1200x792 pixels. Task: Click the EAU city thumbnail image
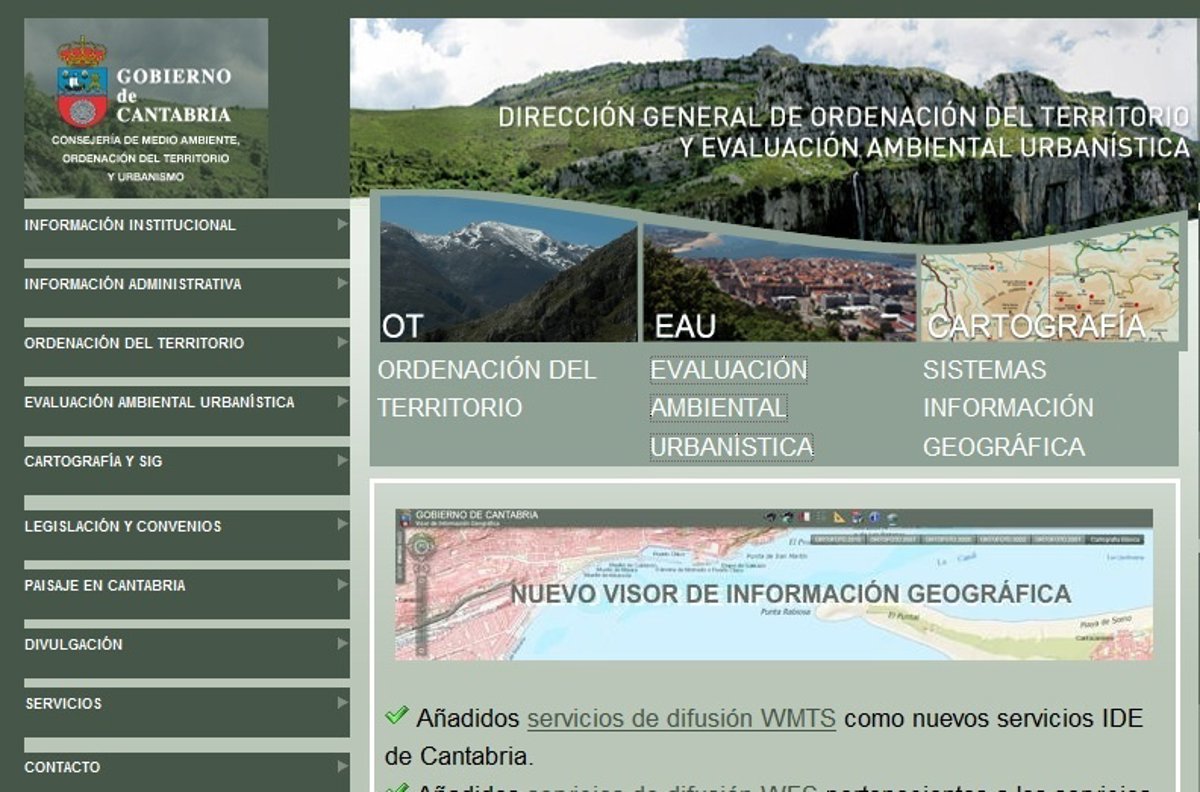[779, 285]
